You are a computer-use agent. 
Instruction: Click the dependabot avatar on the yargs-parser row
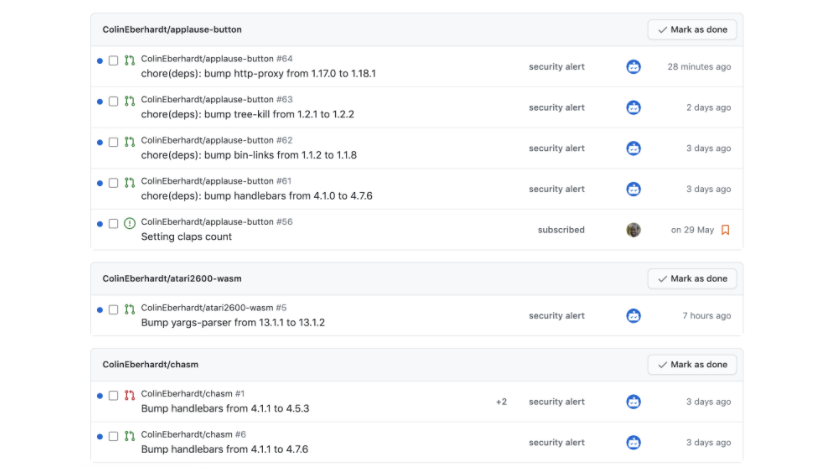pyautogui.click(x=633, y=316)
